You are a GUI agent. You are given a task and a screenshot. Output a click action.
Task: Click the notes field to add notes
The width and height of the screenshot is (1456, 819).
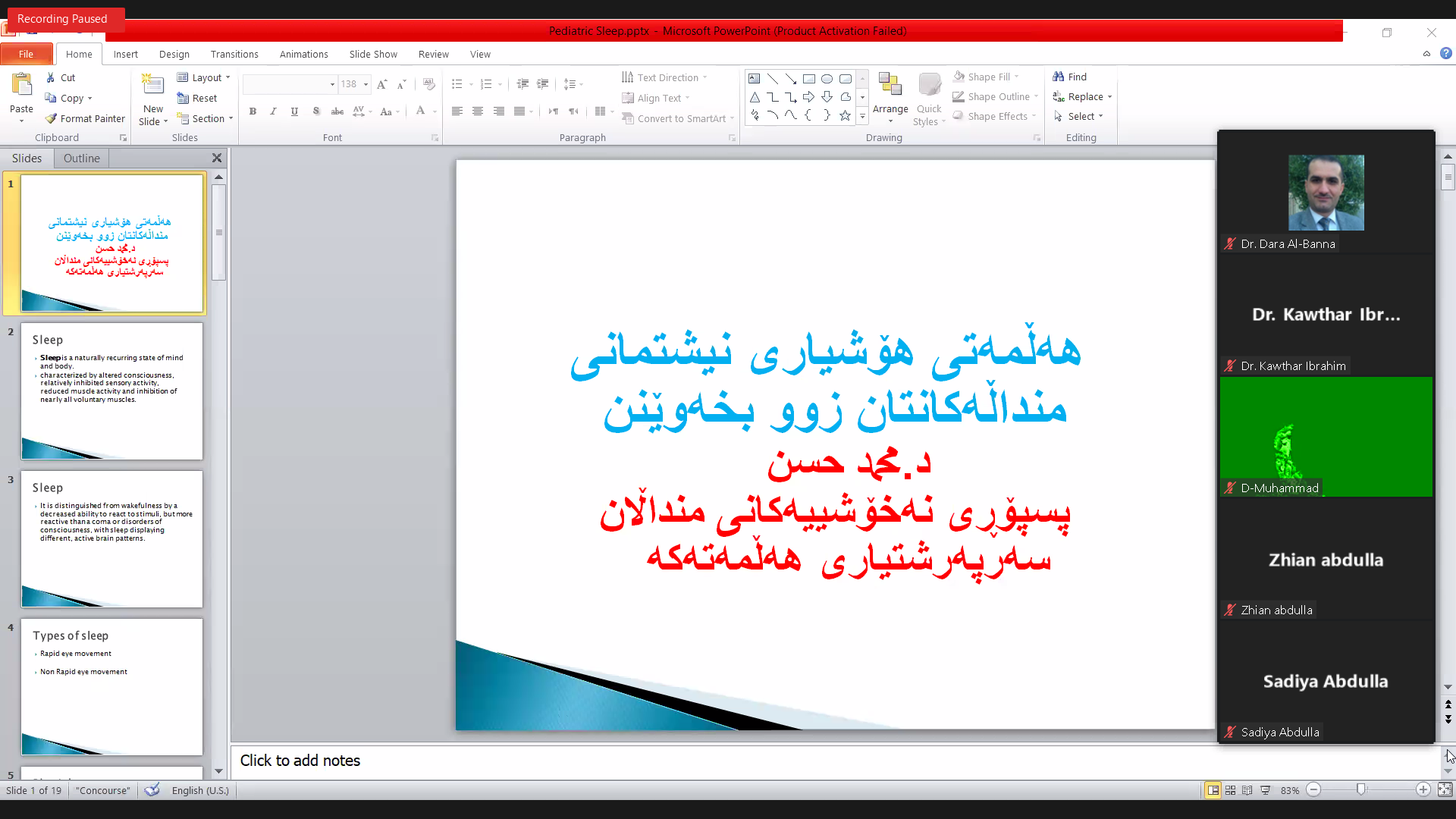(x=834, y=761)
